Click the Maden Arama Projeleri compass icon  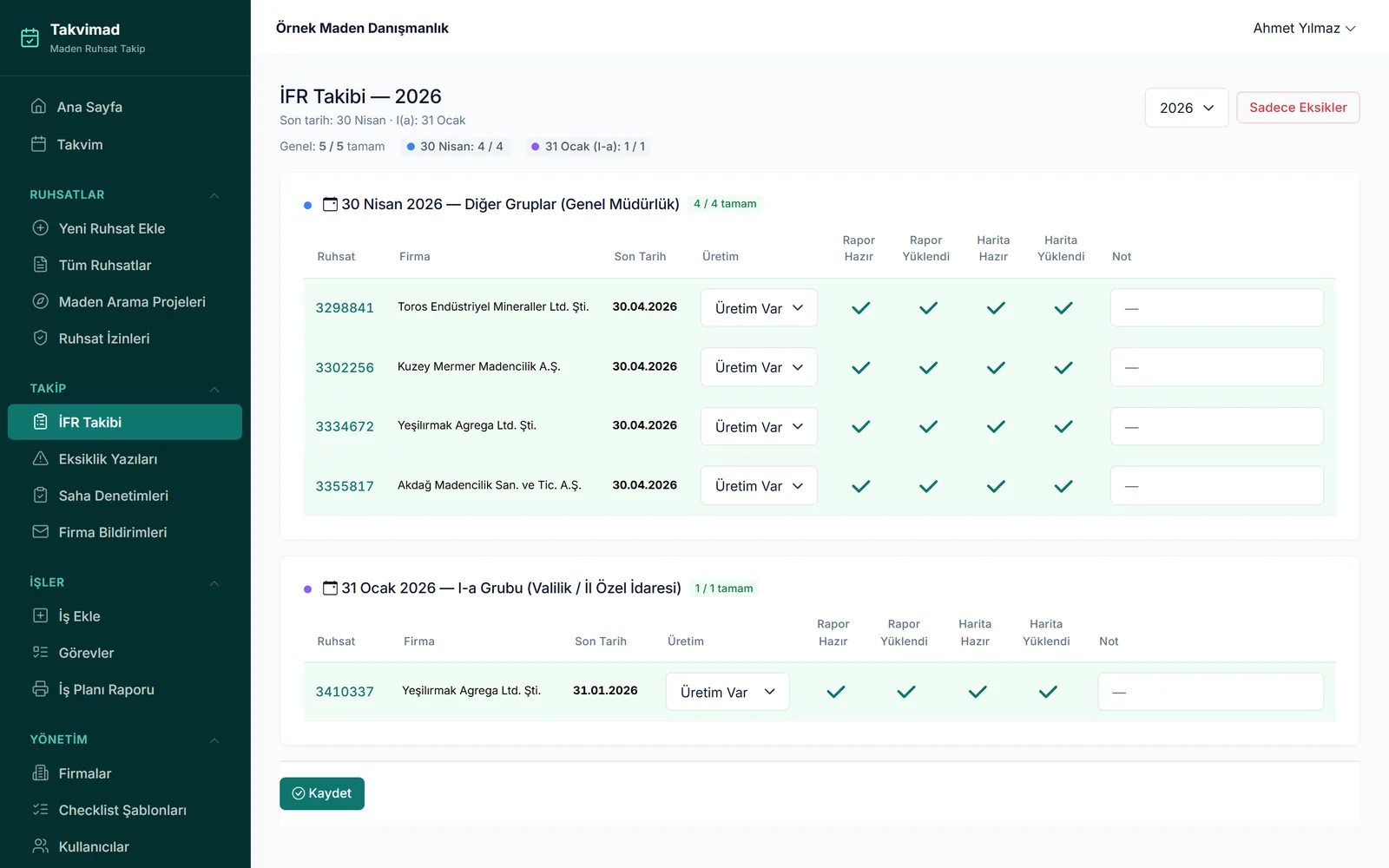pos(40,301)
